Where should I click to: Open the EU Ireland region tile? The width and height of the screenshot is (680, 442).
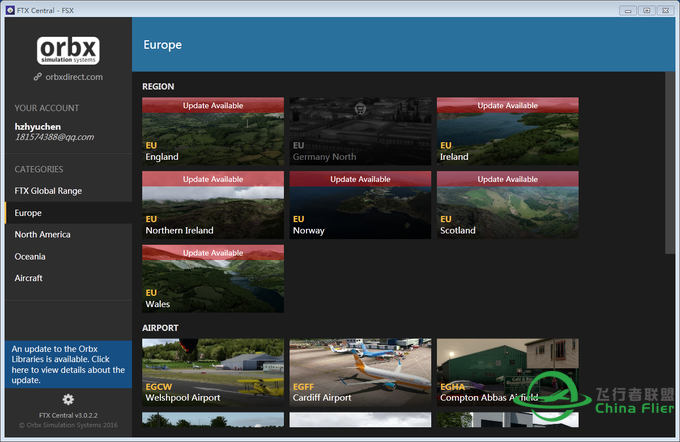507,131
